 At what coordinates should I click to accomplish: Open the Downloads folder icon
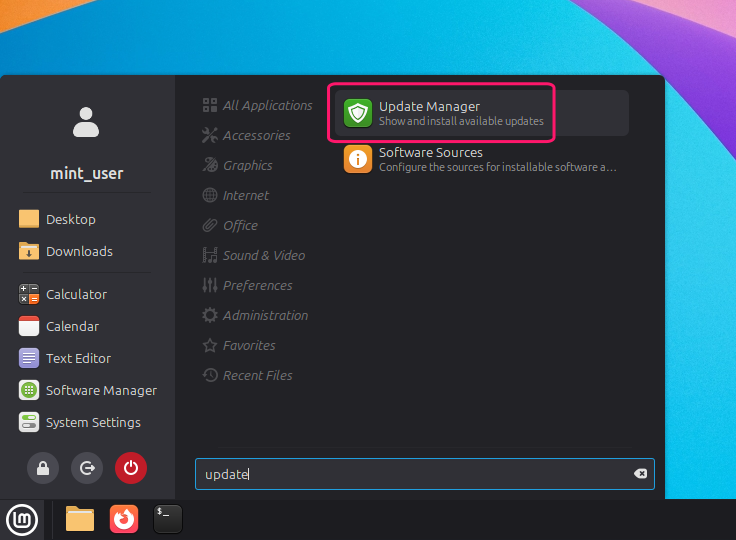[x=29, y=251]
